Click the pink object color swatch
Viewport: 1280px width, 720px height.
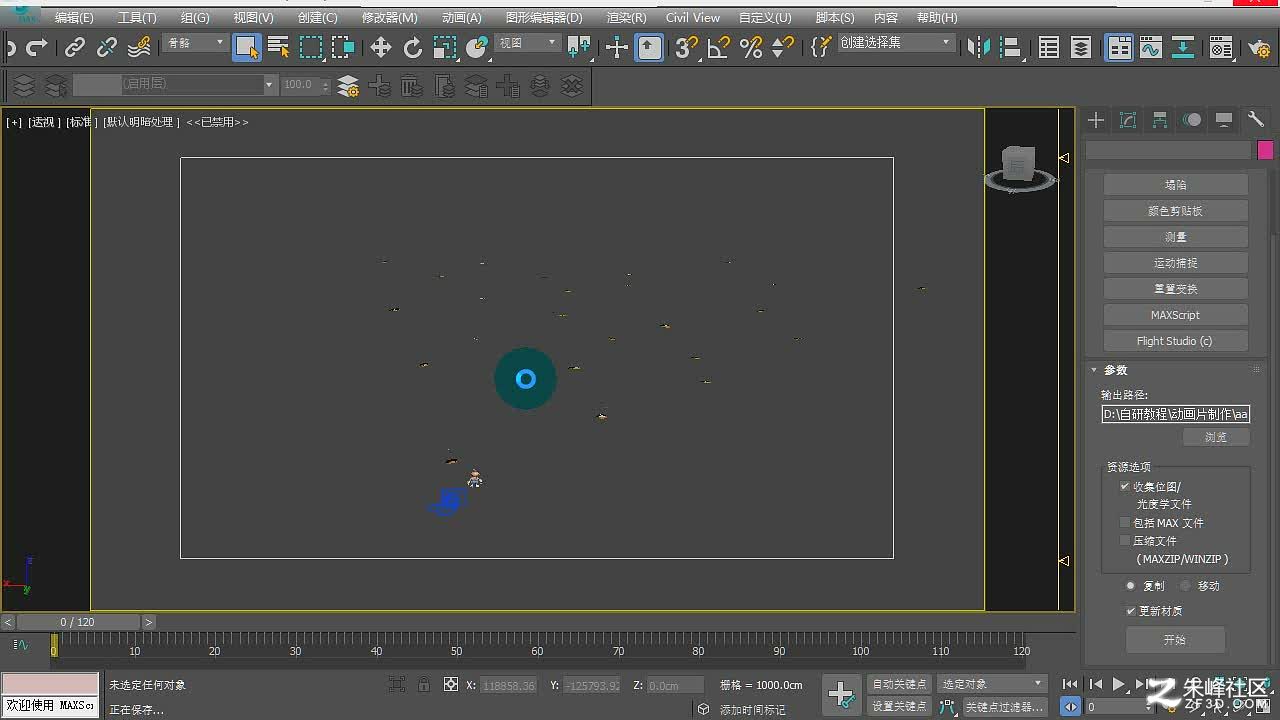pyautogui.click(x=1265, y=150)
